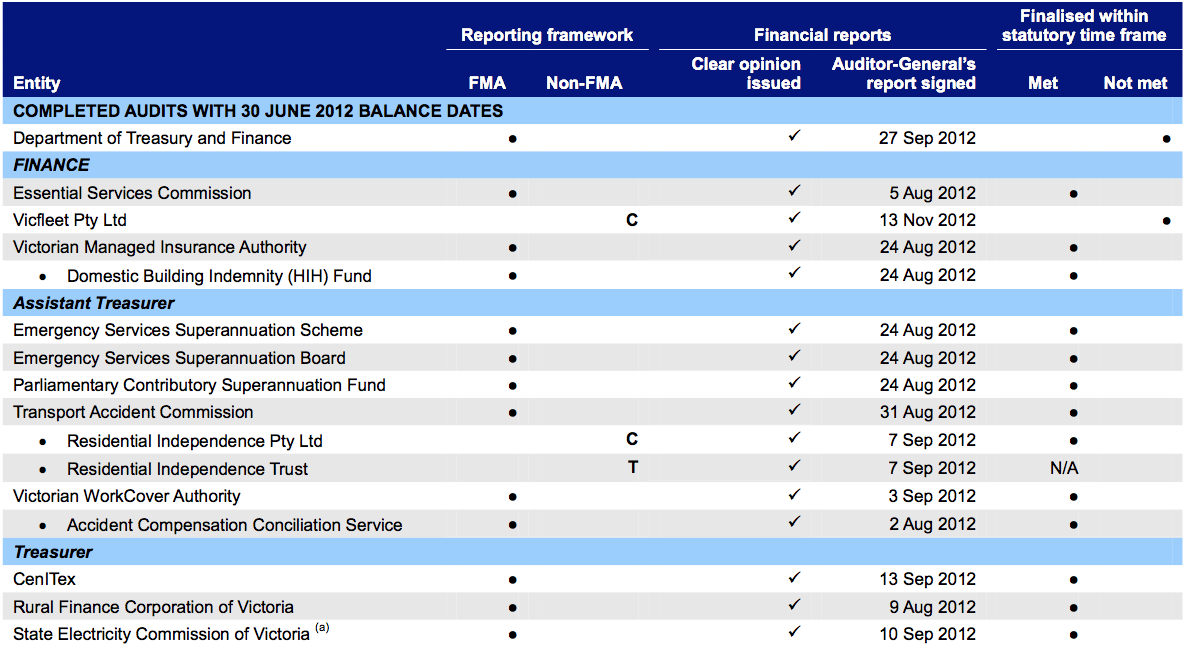The image size is (1187, 650).
Task: Click the 'Met' column header
Action: [x=1043, y=83]
